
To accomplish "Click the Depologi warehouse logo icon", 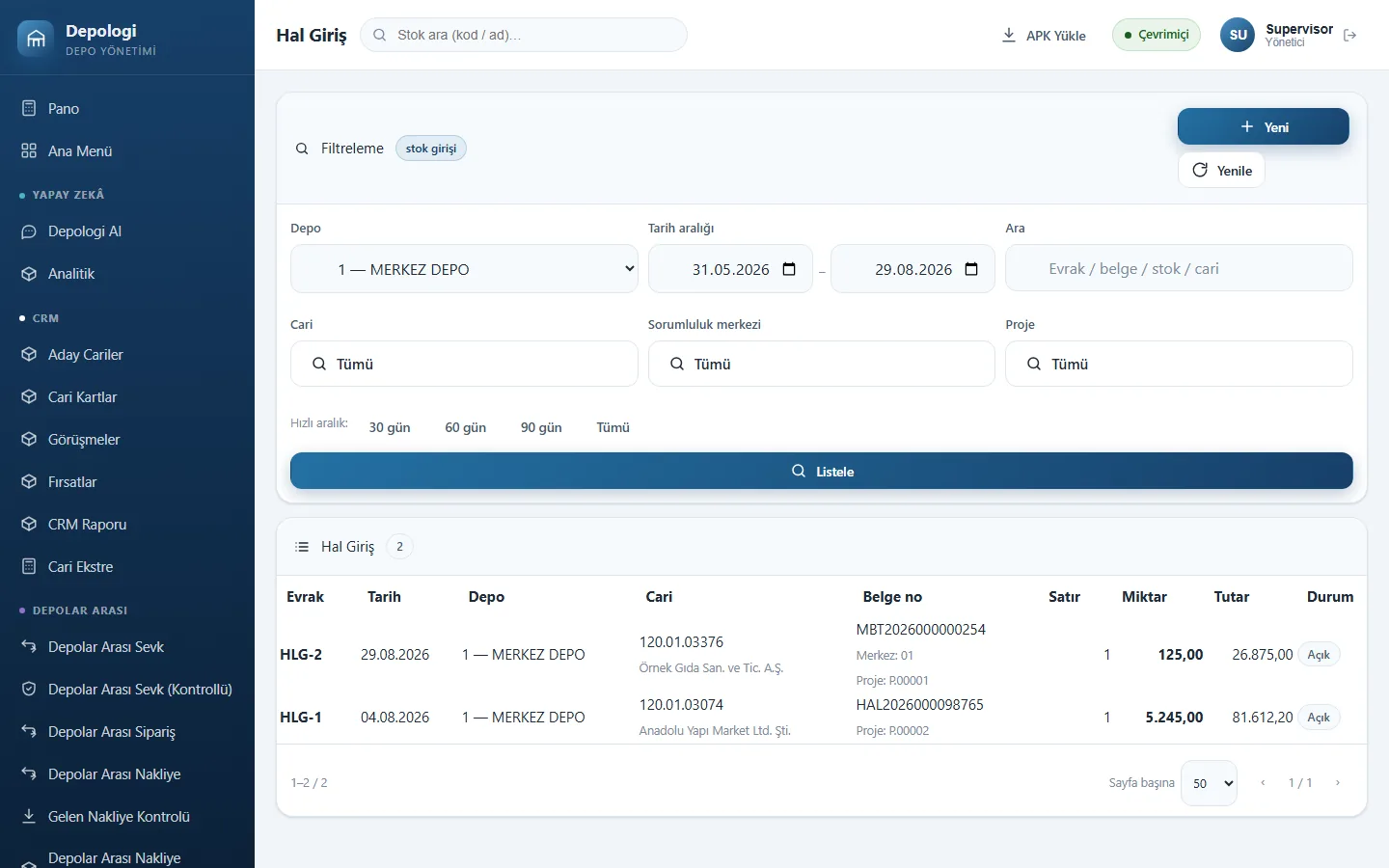I will [36, 39].
